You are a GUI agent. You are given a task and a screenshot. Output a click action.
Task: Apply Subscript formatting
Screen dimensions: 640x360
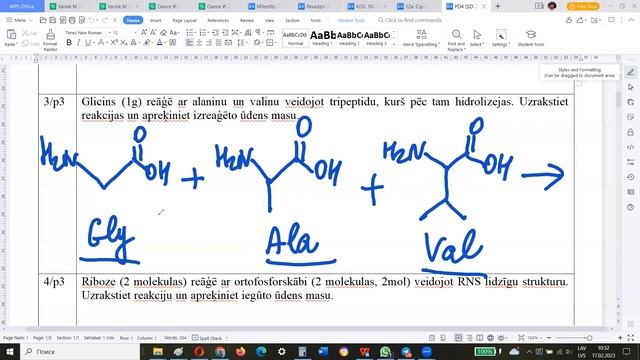tap(124, 42)
